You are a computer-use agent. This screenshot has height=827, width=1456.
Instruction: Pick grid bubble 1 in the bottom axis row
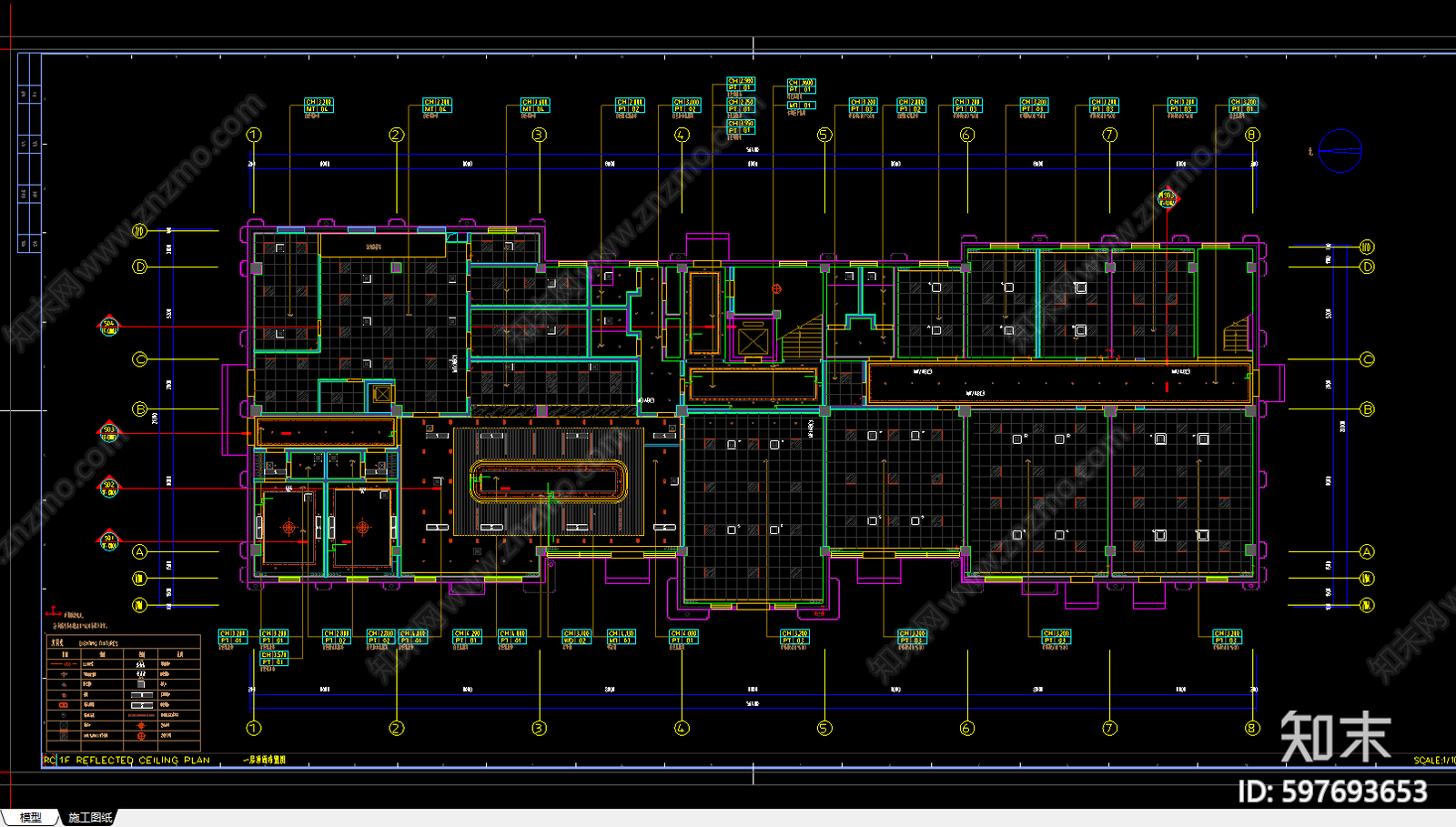254,728
